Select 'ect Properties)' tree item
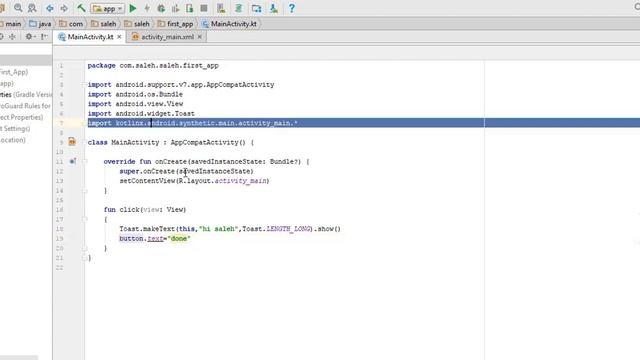This screenshot has height=360, width=640. pos(21,117)
